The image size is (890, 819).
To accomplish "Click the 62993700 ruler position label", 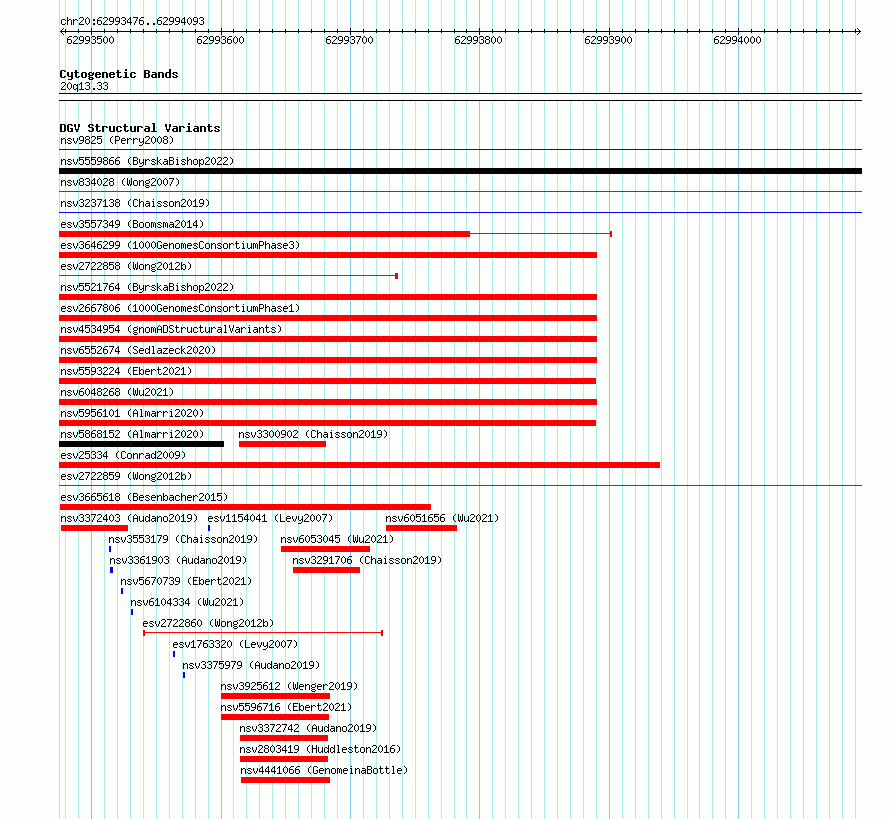I will [350, 40].
